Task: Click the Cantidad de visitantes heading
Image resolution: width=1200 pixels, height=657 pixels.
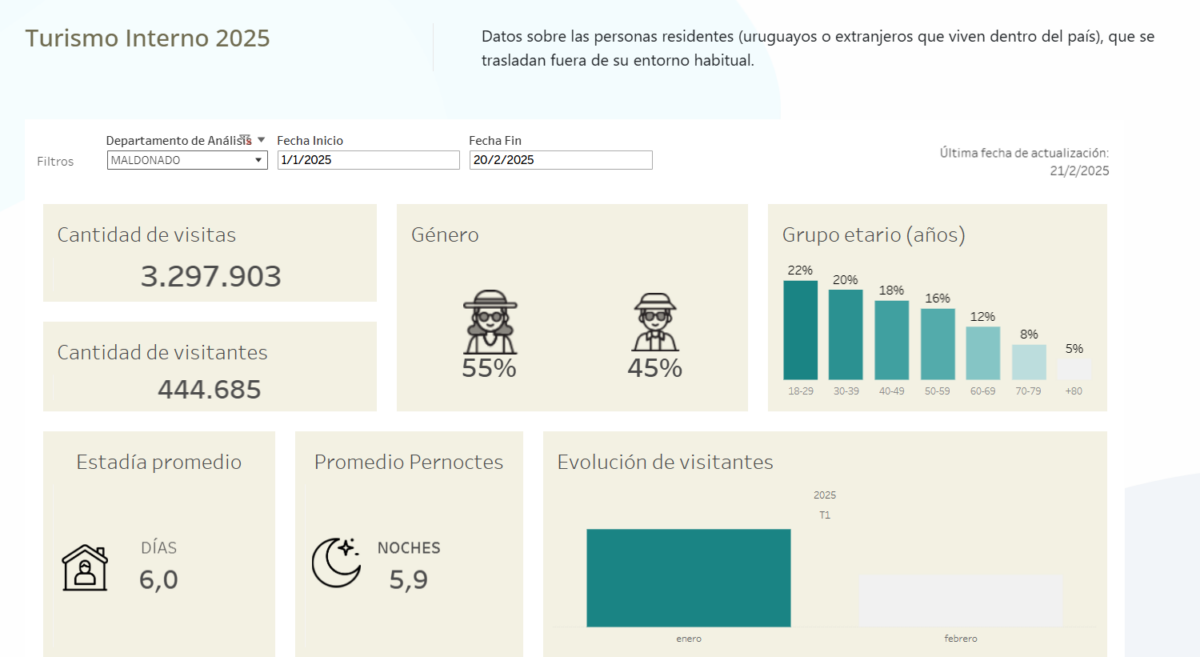Action: pos(162,352)
